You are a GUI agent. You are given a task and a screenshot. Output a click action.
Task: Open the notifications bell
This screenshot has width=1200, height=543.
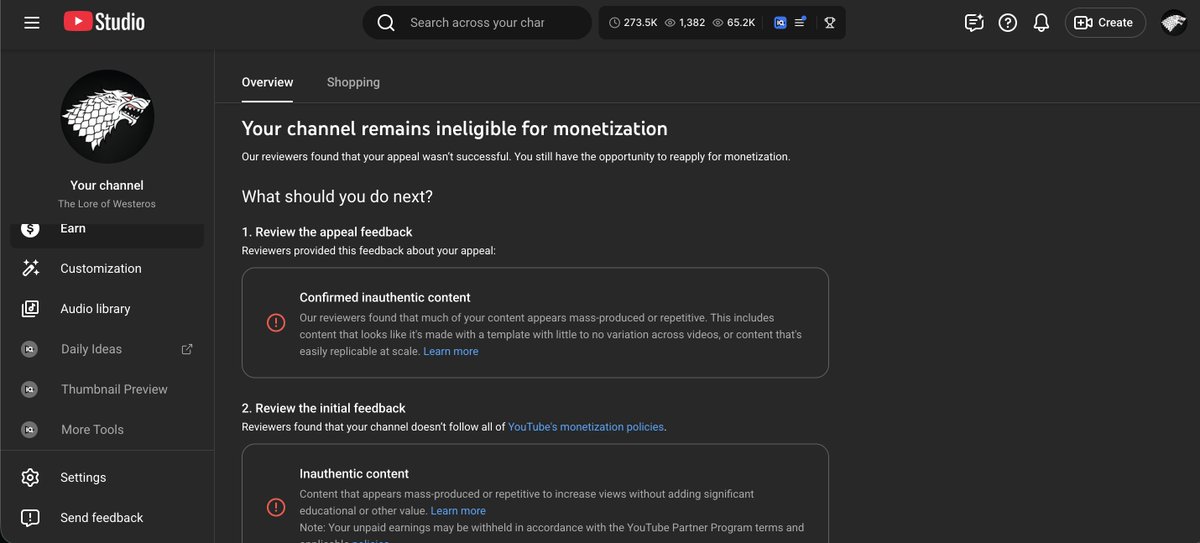point(1041,22)
